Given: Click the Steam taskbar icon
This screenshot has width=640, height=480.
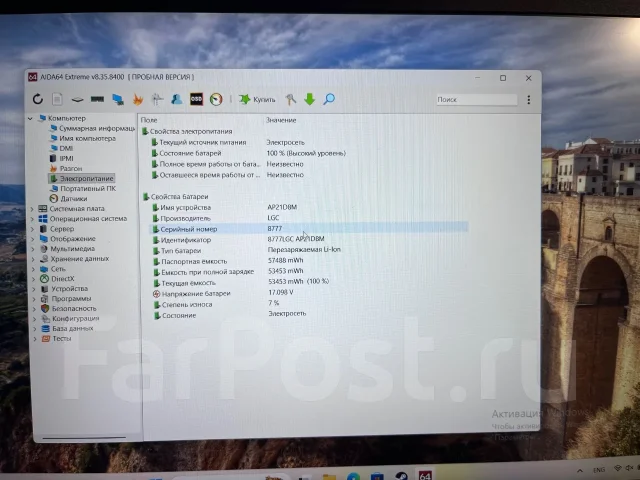Looking at the screenshot, I should click(401, 476).
